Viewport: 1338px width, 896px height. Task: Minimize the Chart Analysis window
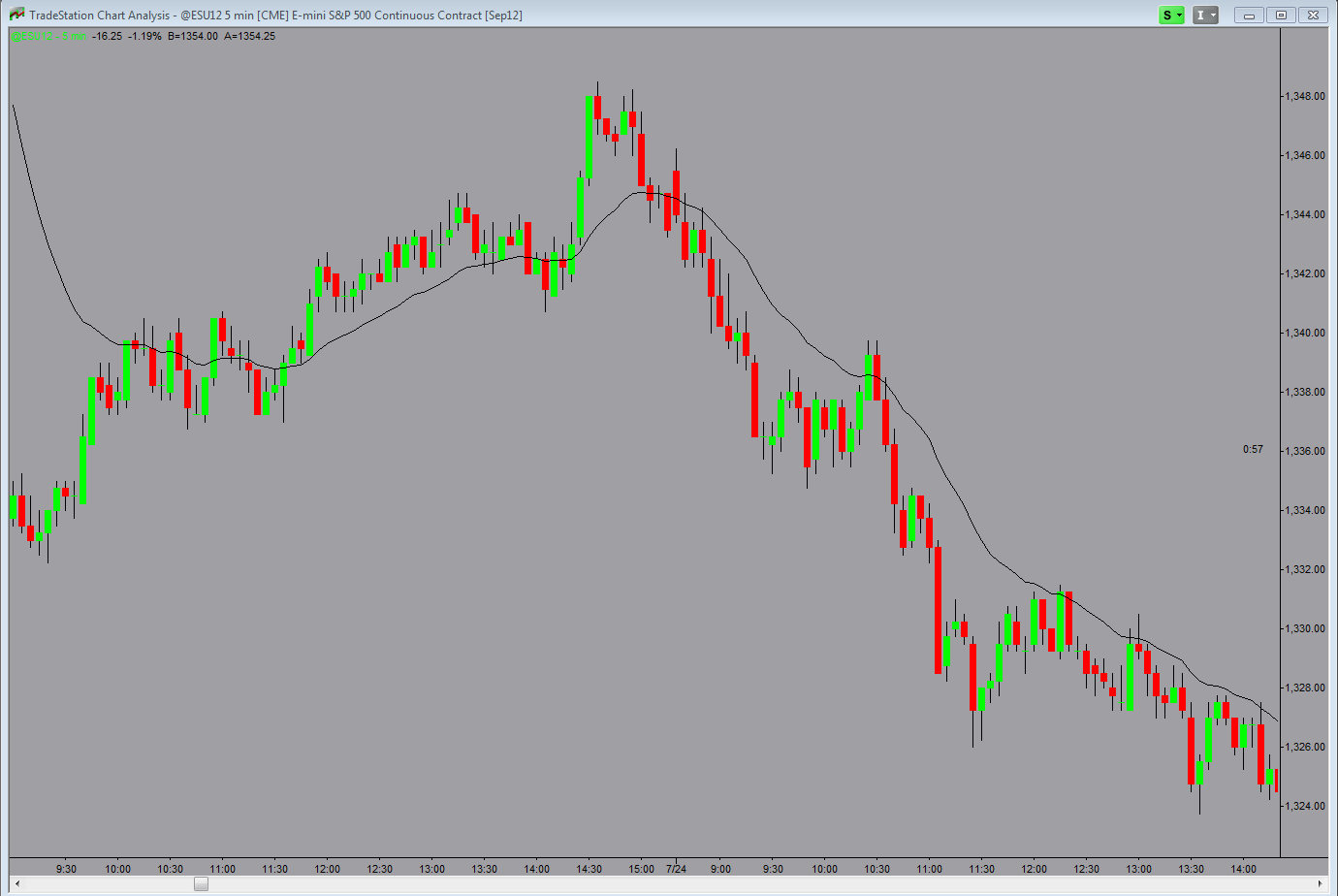point(1249,15)
